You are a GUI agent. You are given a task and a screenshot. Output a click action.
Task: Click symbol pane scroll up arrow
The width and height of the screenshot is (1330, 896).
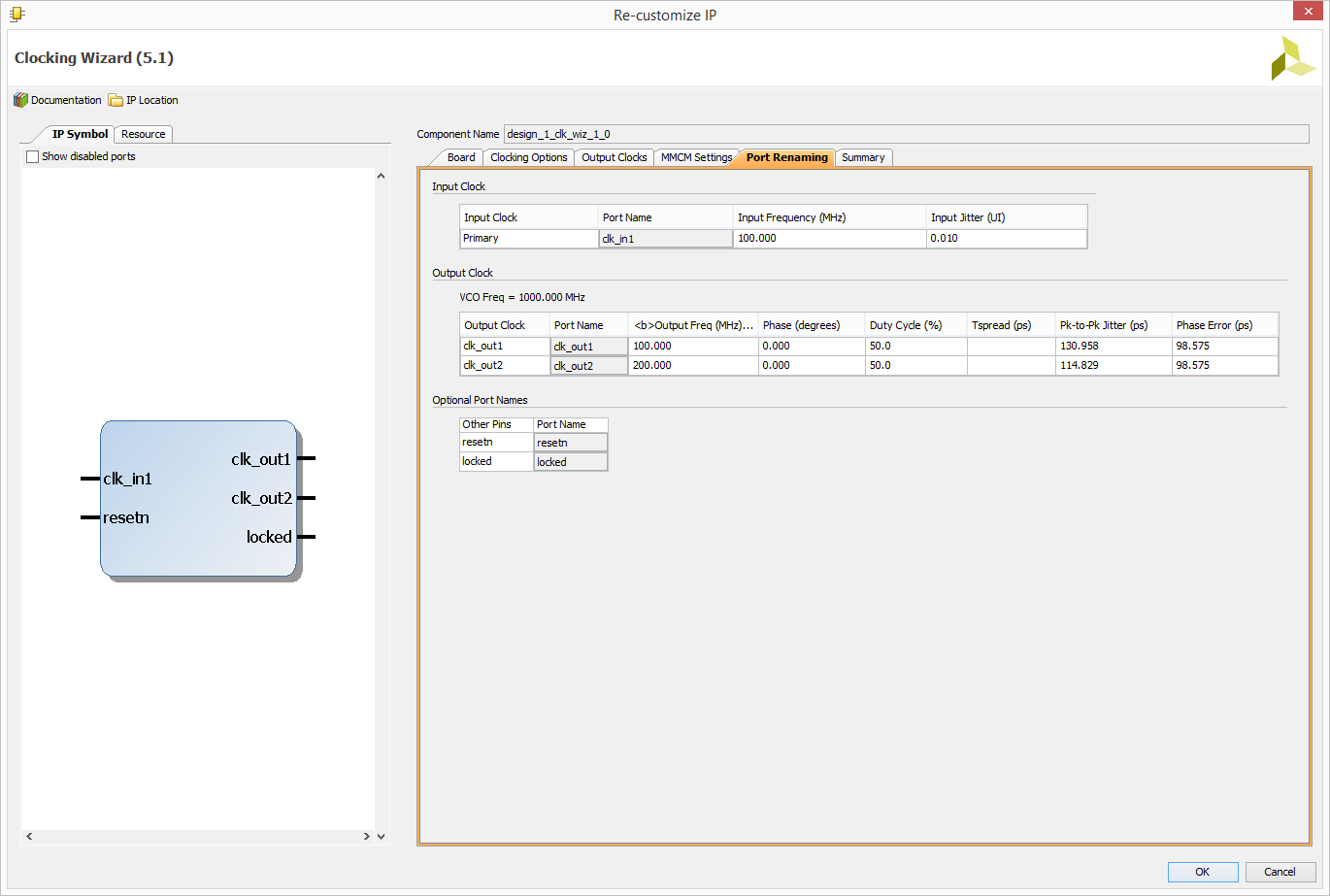381,177
